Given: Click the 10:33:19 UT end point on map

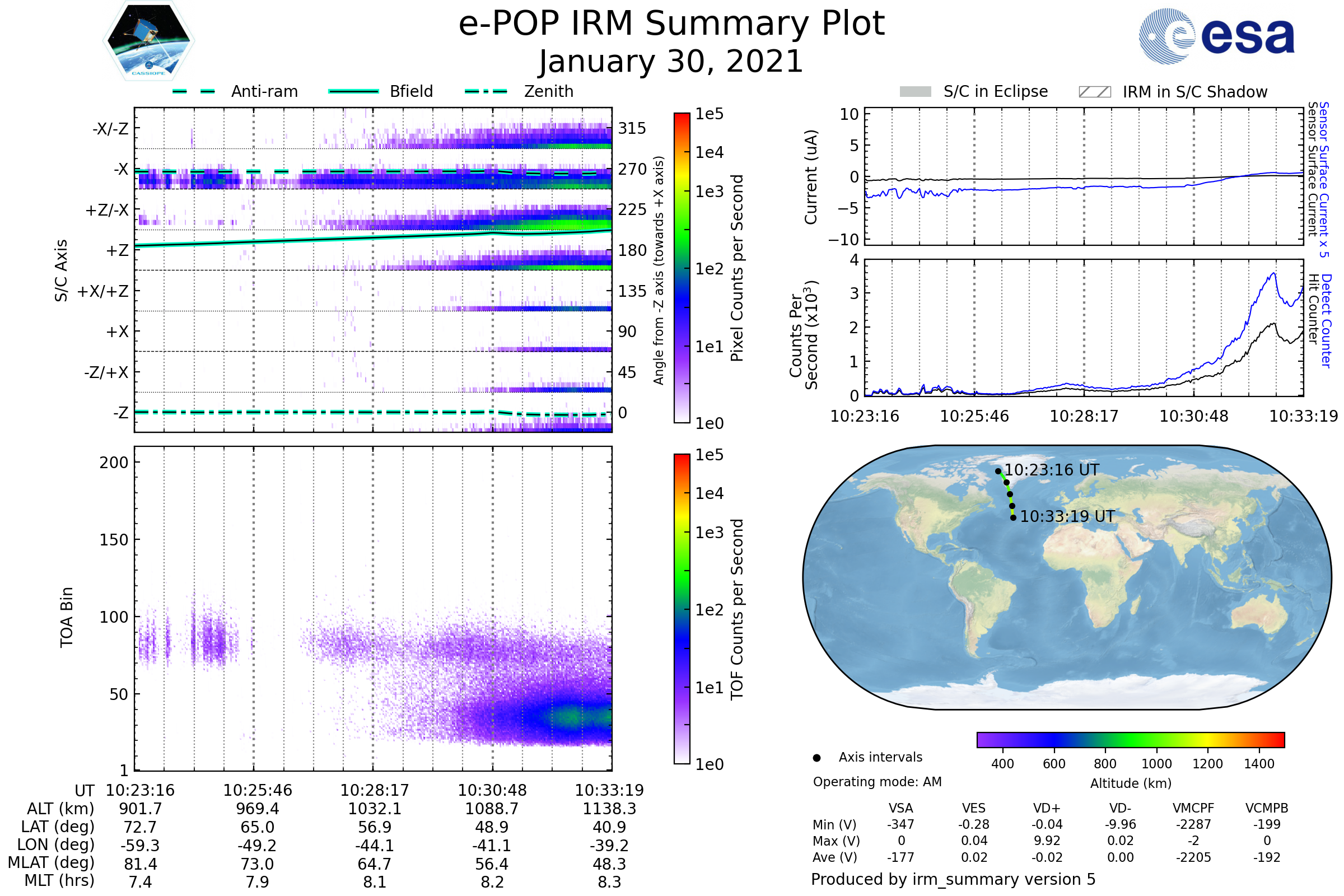Looking at the screenshot, I should (1013, 517).
